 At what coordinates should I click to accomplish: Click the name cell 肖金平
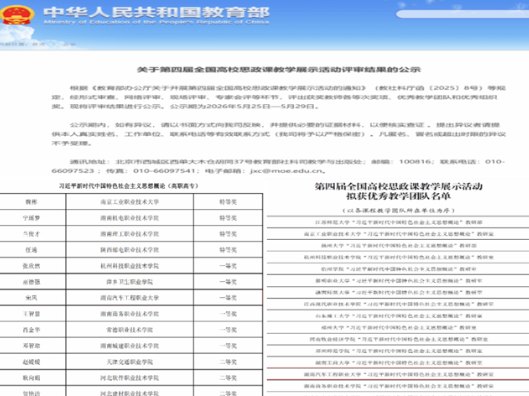(32, 330)
